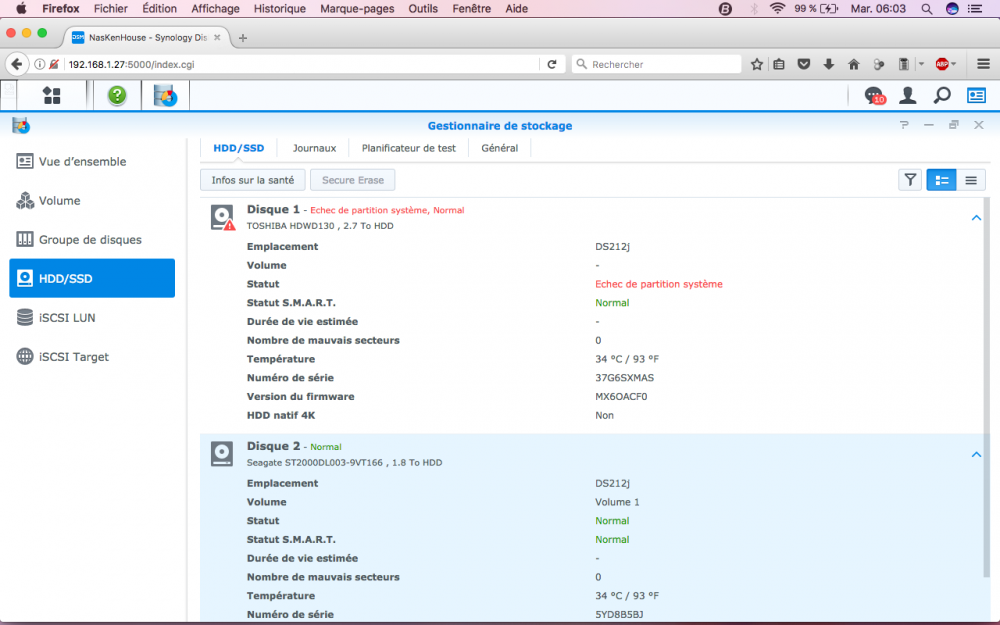Image resolution: width=1000 pixels, height=625 pixels.
Task: Switch to compact list view icon
Action: point(971,180)
